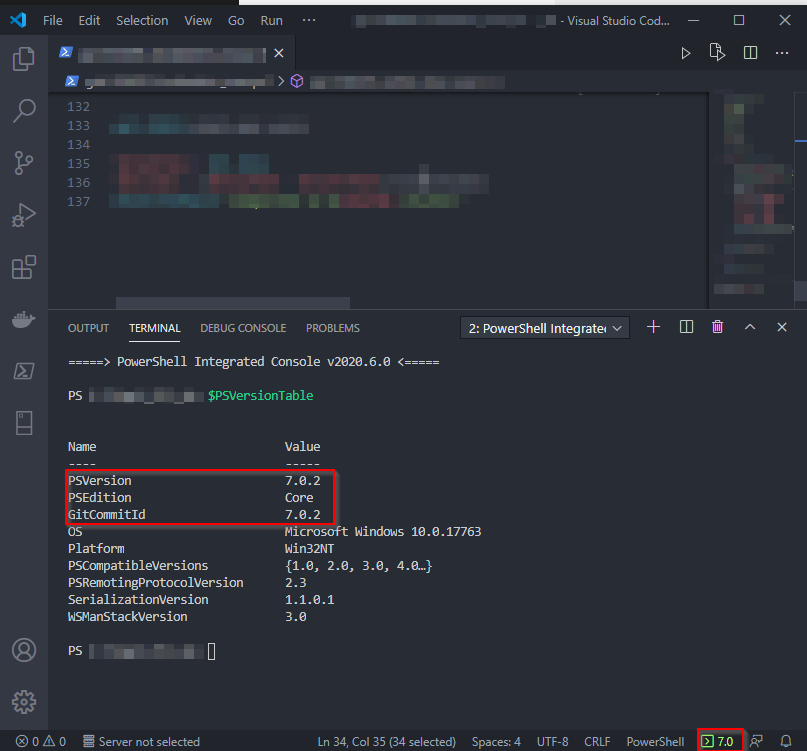Open the Manage gear icon

coord(24,702)
